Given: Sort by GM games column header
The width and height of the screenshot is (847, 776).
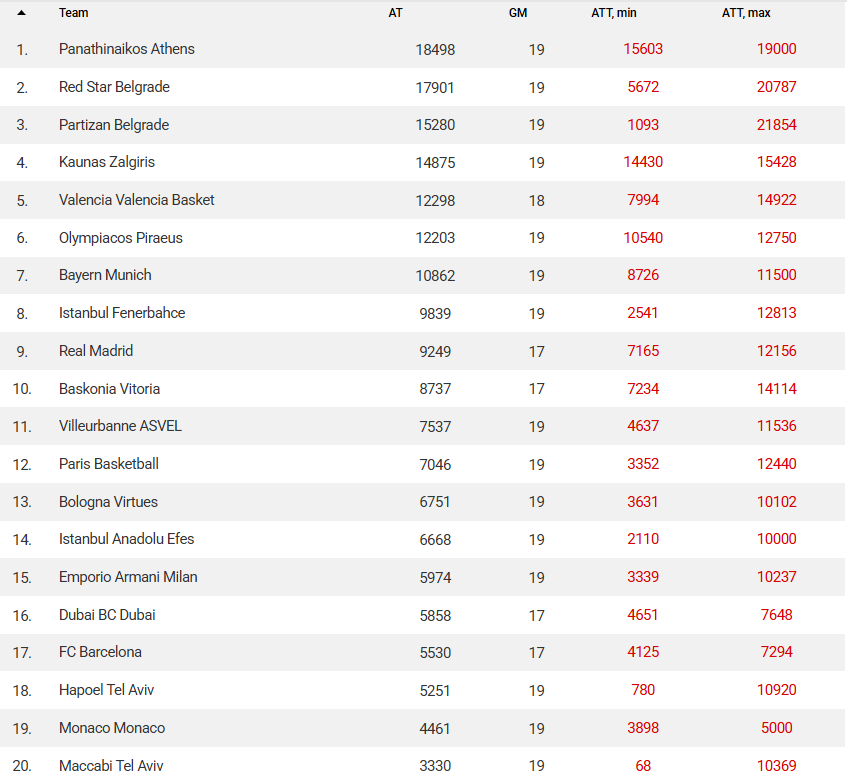Looking at the screenshot, I should tap(517, 13).
